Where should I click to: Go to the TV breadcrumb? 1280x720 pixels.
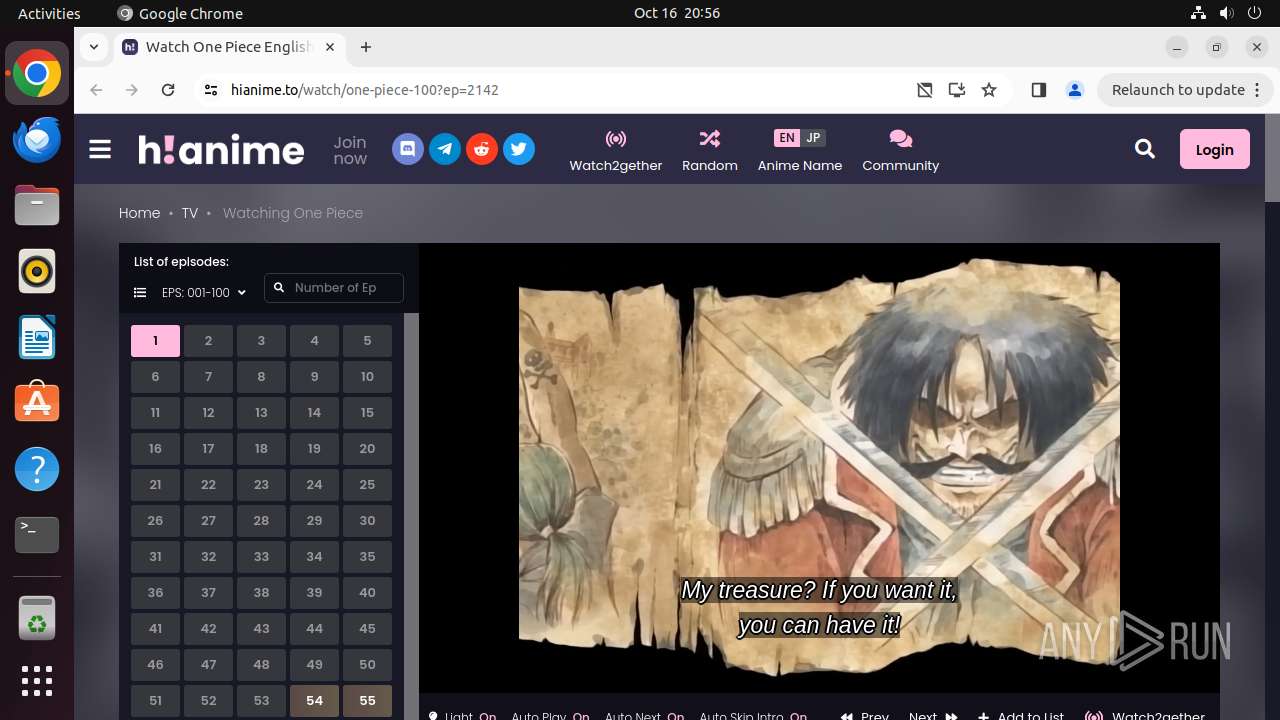[189, 213]
